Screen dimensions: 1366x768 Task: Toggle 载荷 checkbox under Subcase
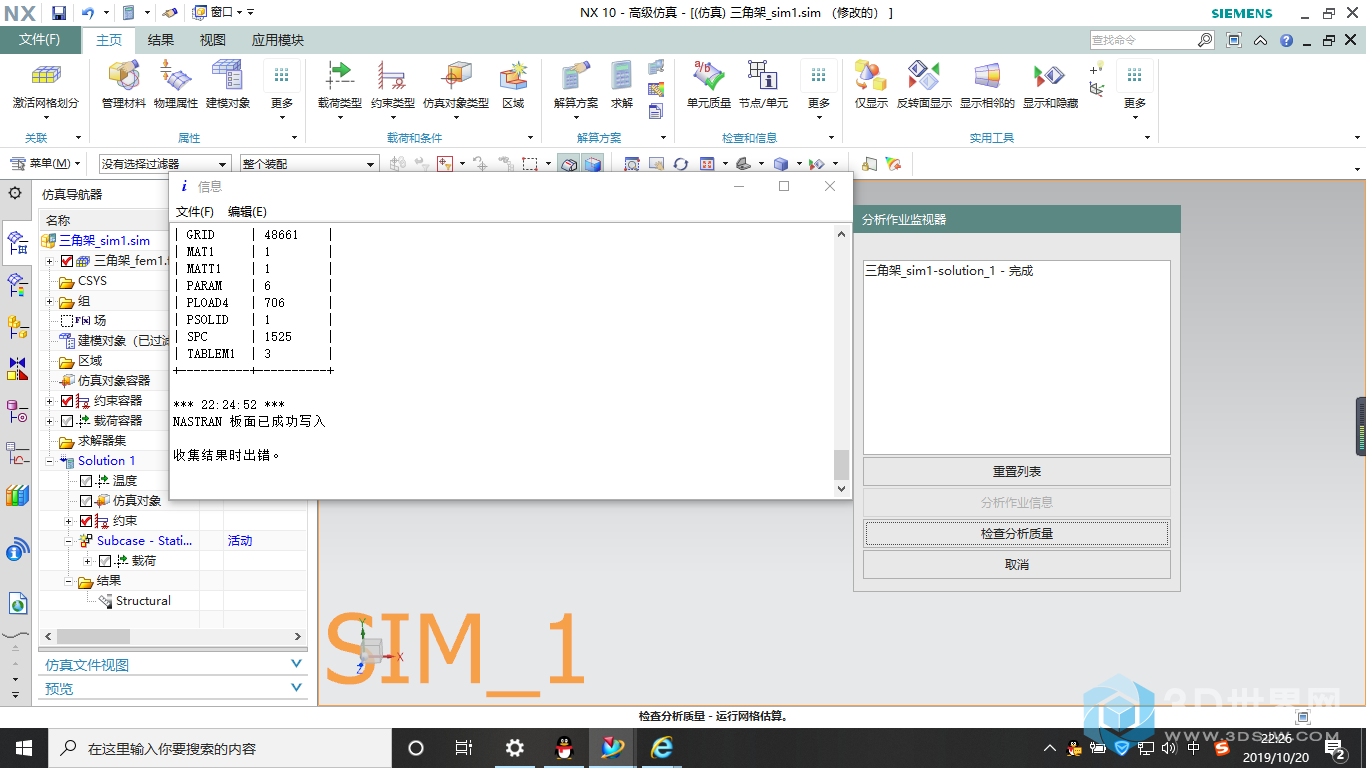click(x=104, y=561)
